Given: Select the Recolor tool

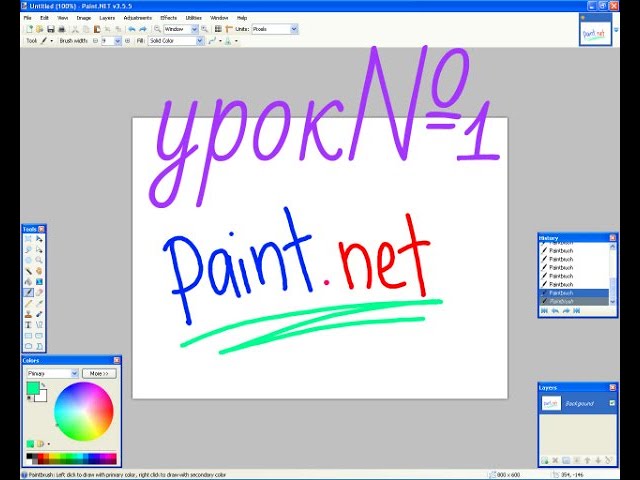Looking at the screenshot, I should tap(39, 314).
